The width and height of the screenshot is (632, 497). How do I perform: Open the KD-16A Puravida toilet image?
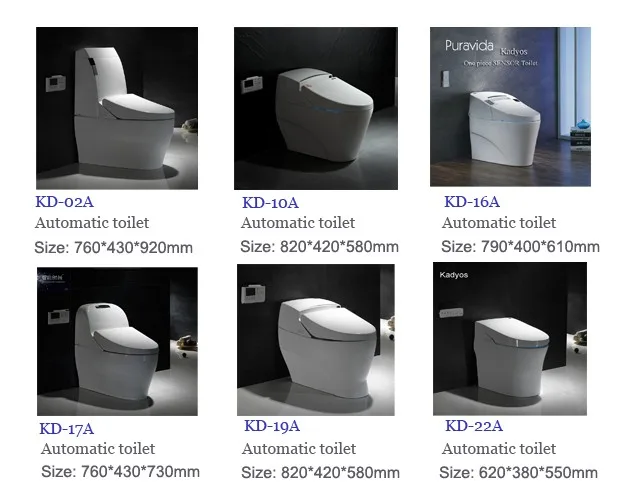[x=510, y=107]
